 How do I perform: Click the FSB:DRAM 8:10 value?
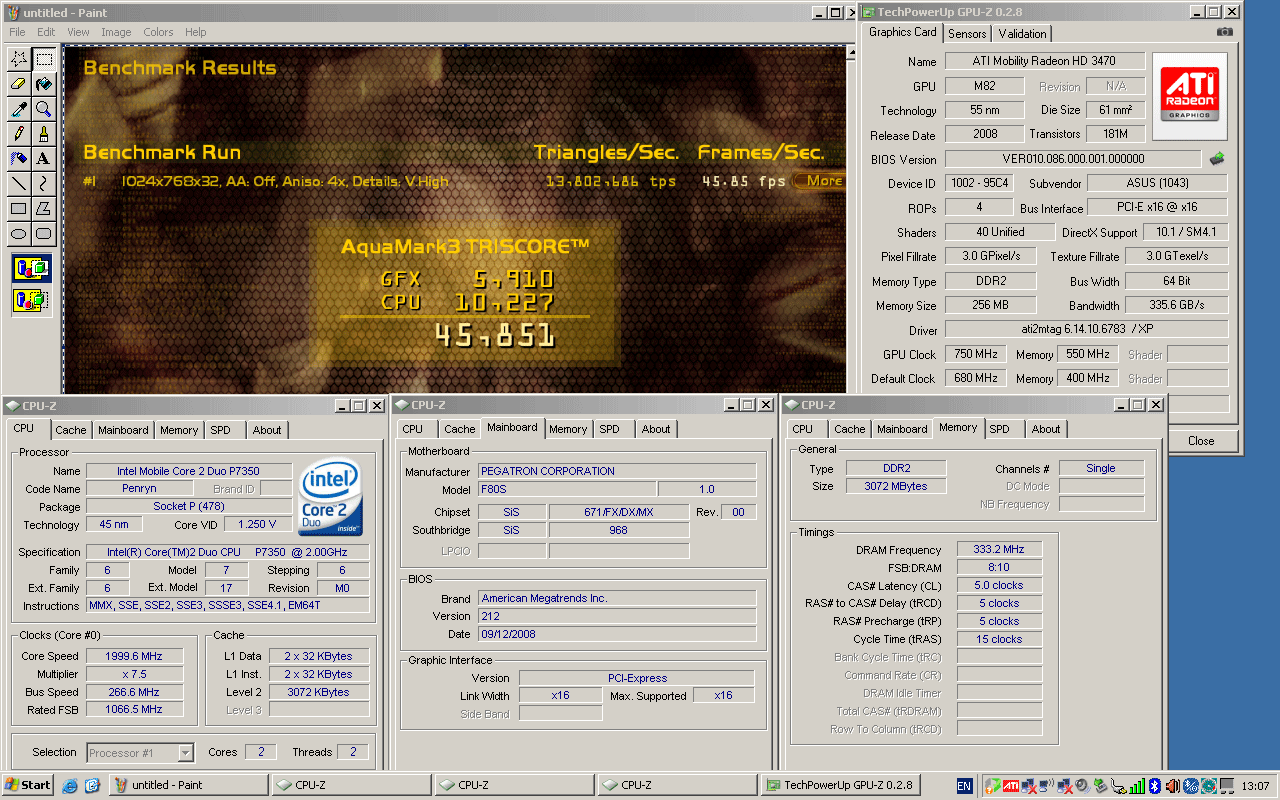pyautogui.click(x=998, y=567)
